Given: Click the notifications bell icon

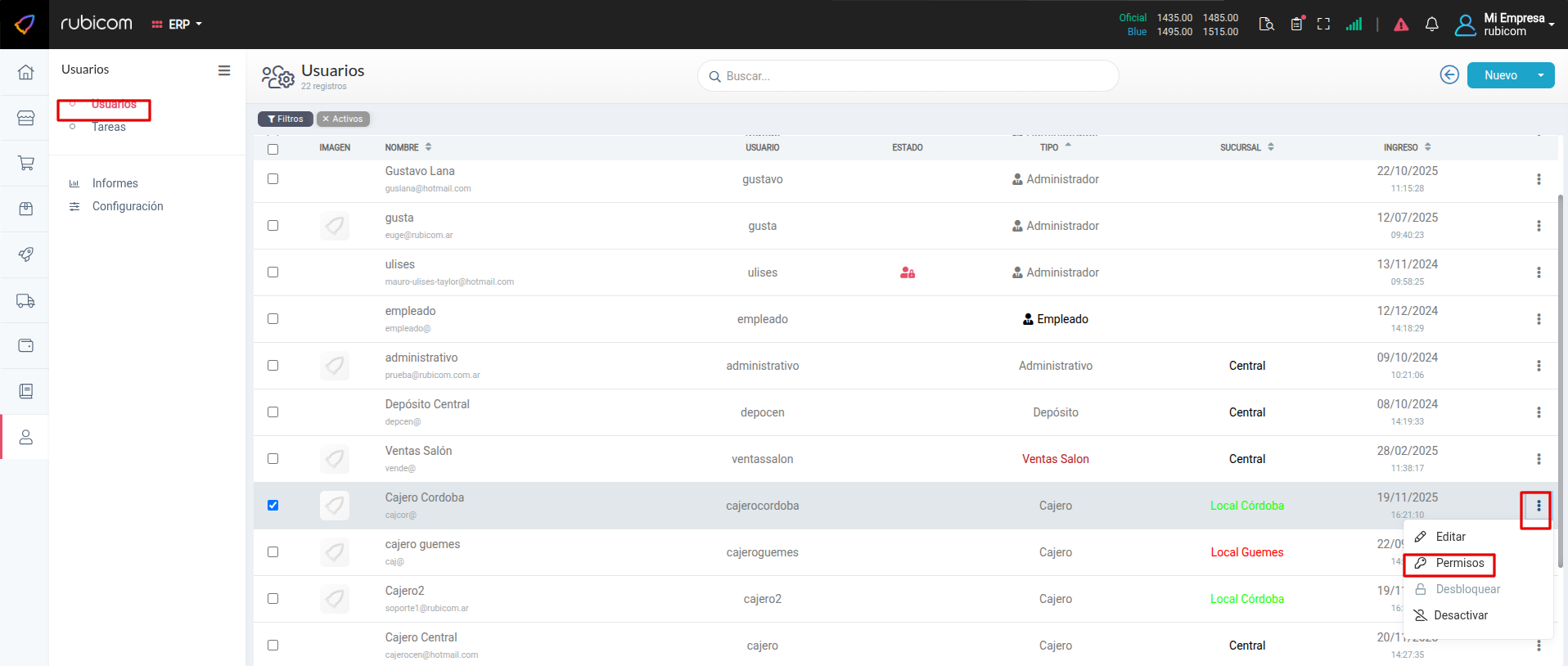Looking at the screenshot, I should click(x=1431, y=25).
